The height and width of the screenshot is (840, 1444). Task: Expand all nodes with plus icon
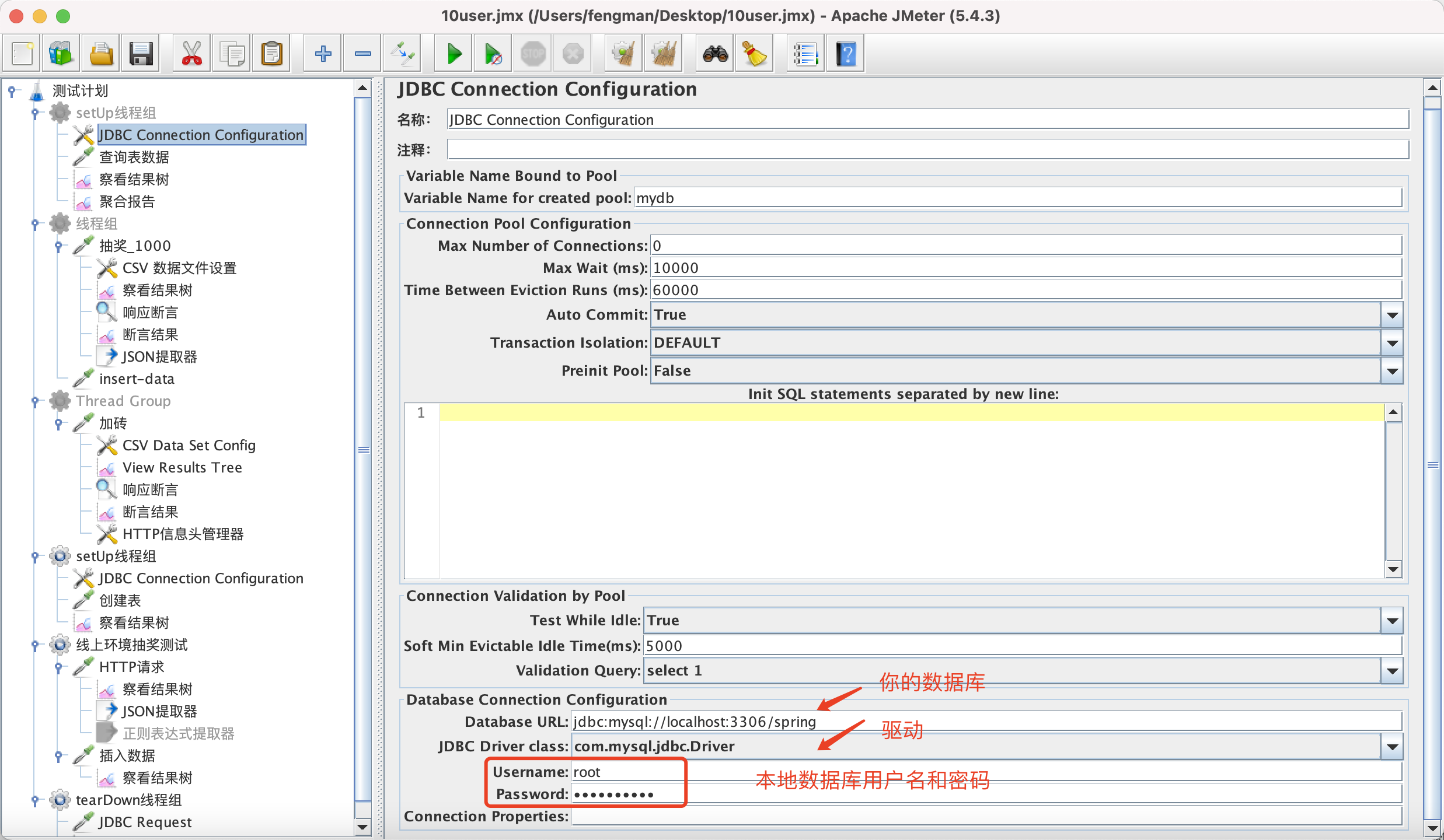(x=323, y=54)
